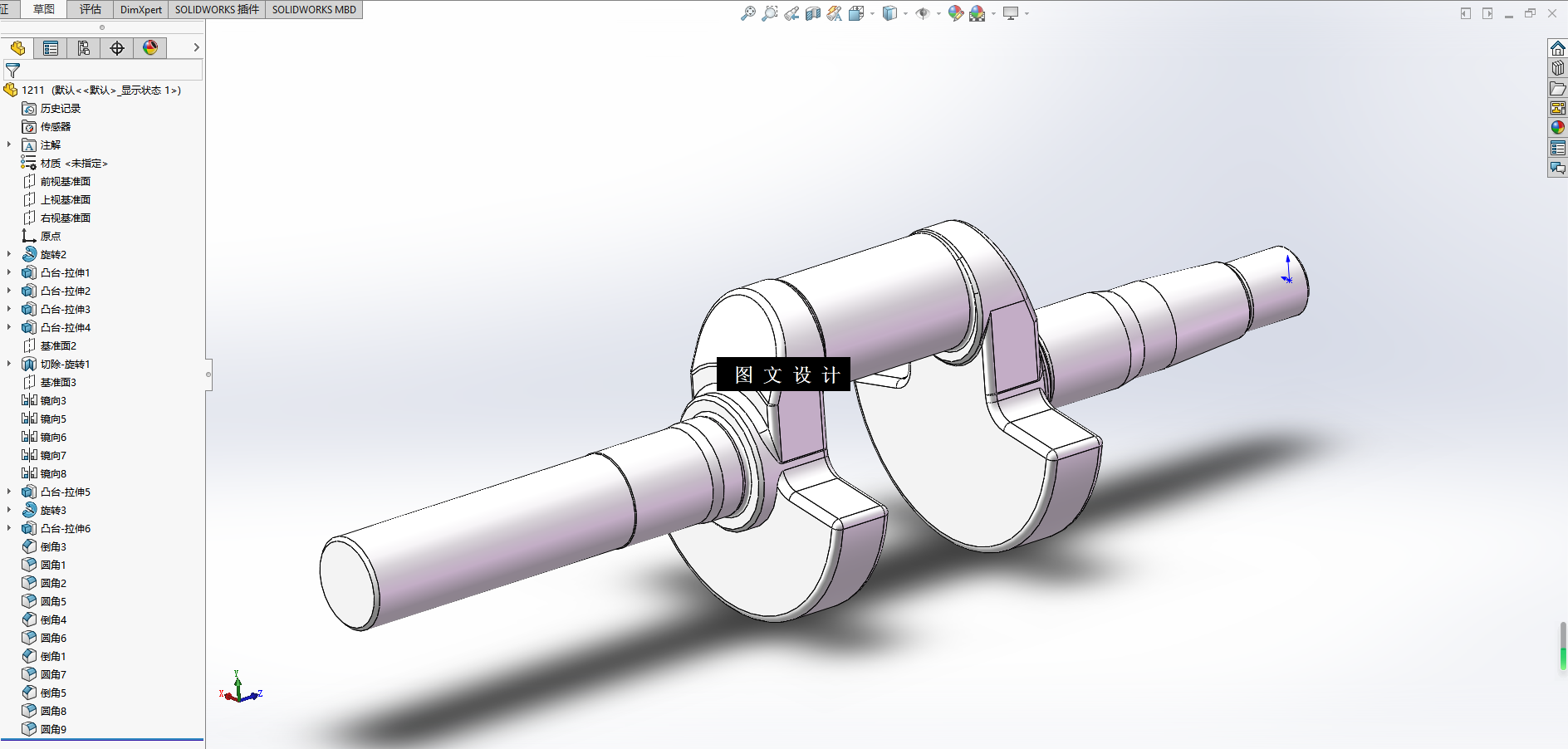Click the Apply Scene icon
The image size is (1568, 749).
tap(978, 13)
